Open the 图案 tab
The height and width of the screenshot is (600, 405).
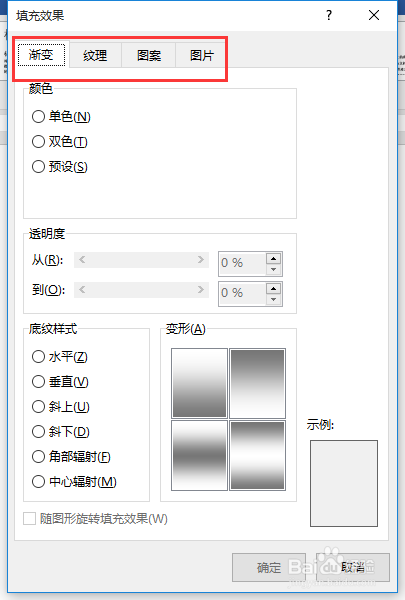(149, 55)
